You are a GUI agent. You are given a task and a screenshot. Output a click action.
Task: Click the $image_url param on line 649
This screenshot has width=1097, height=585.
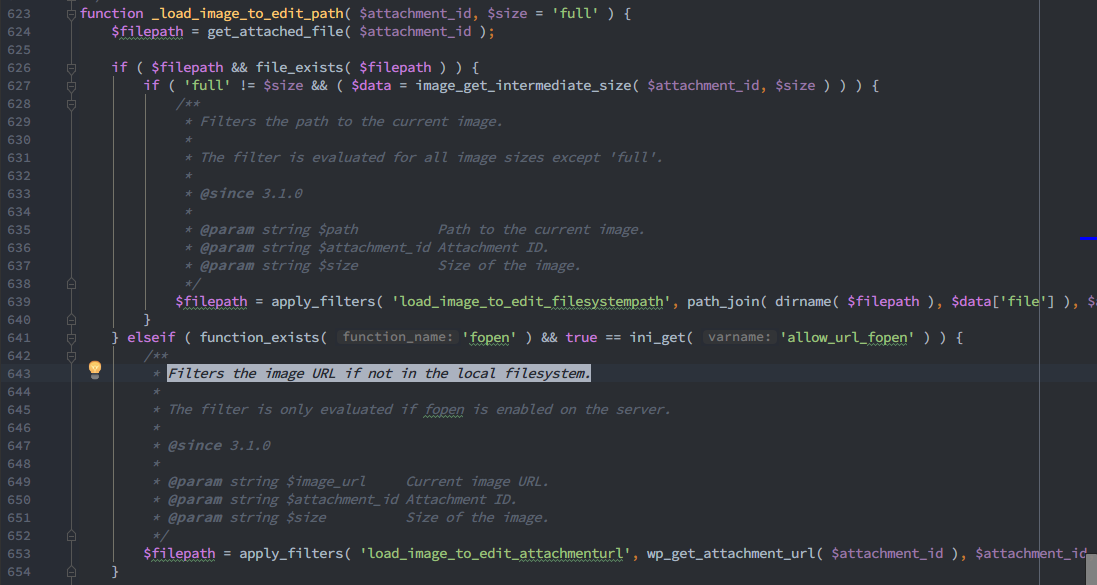pos(325,481)
